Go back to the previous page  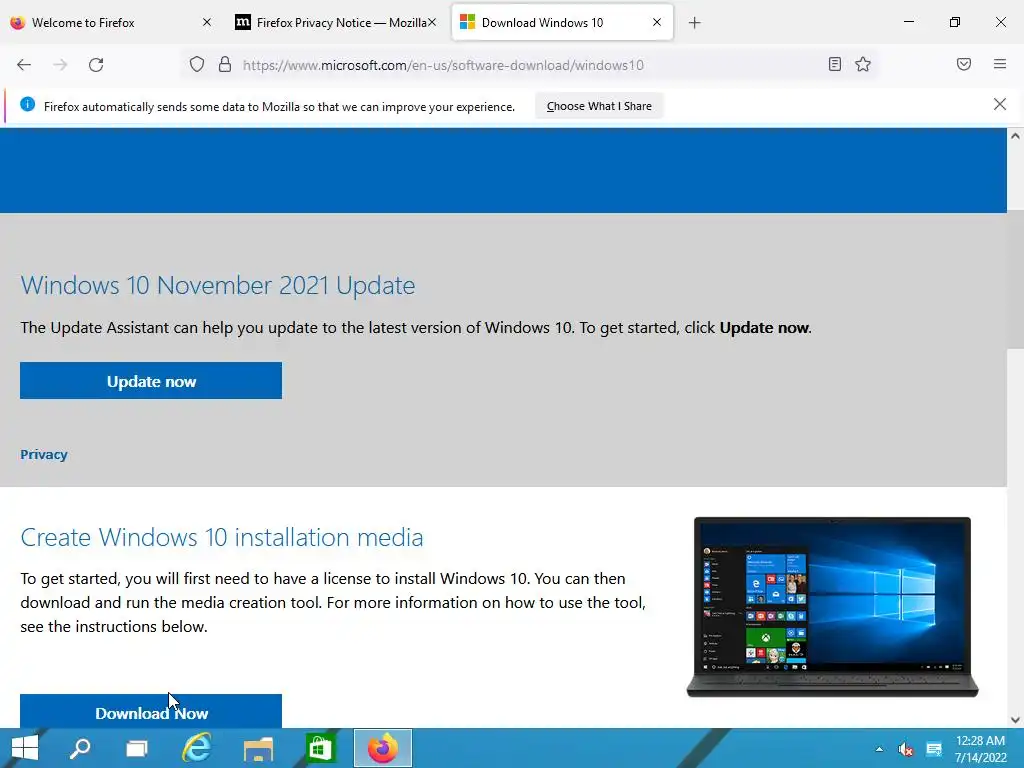(24, 65)
